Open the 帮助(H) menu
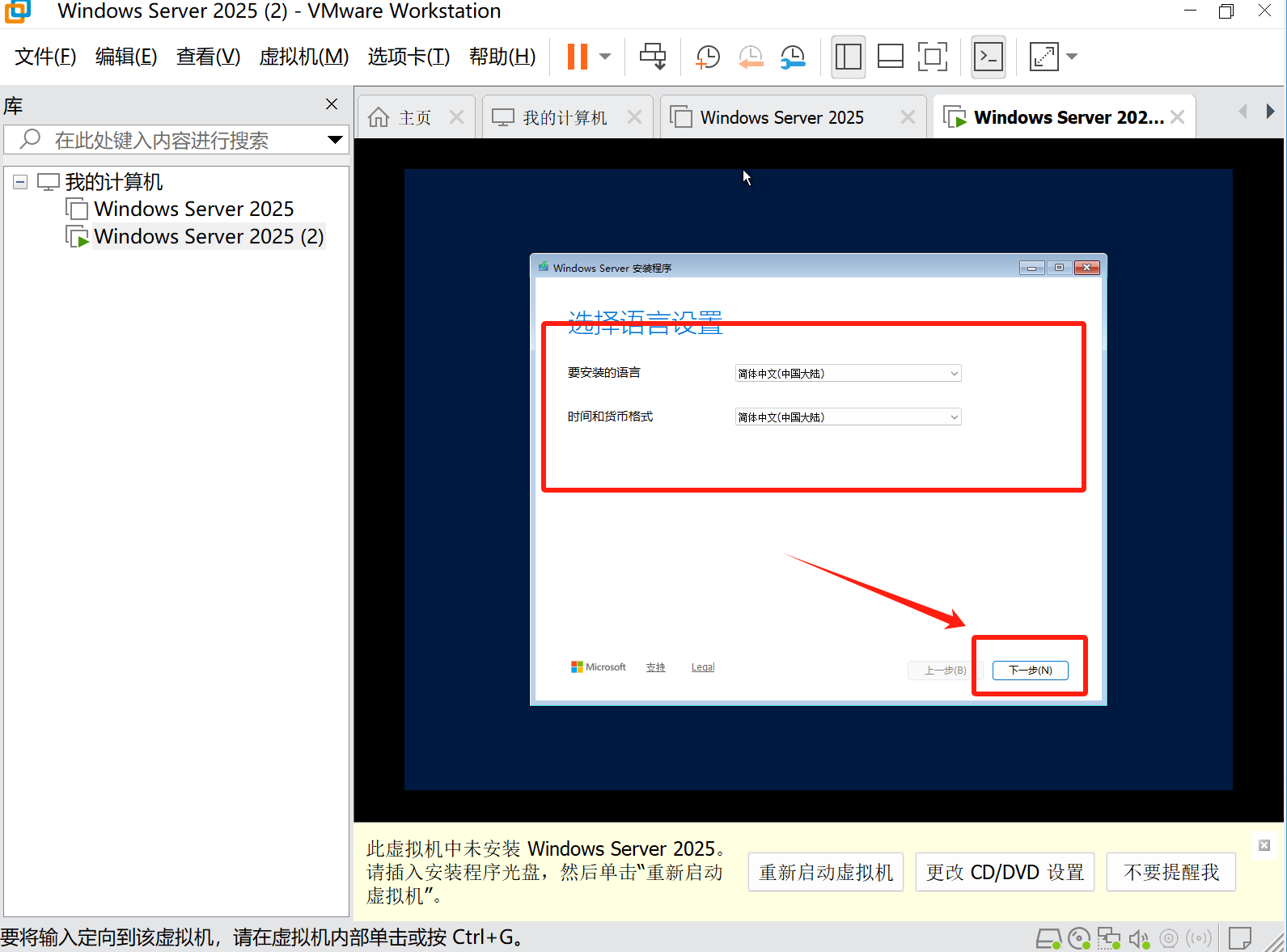The image size is (1287, 952). click(502, 57)
